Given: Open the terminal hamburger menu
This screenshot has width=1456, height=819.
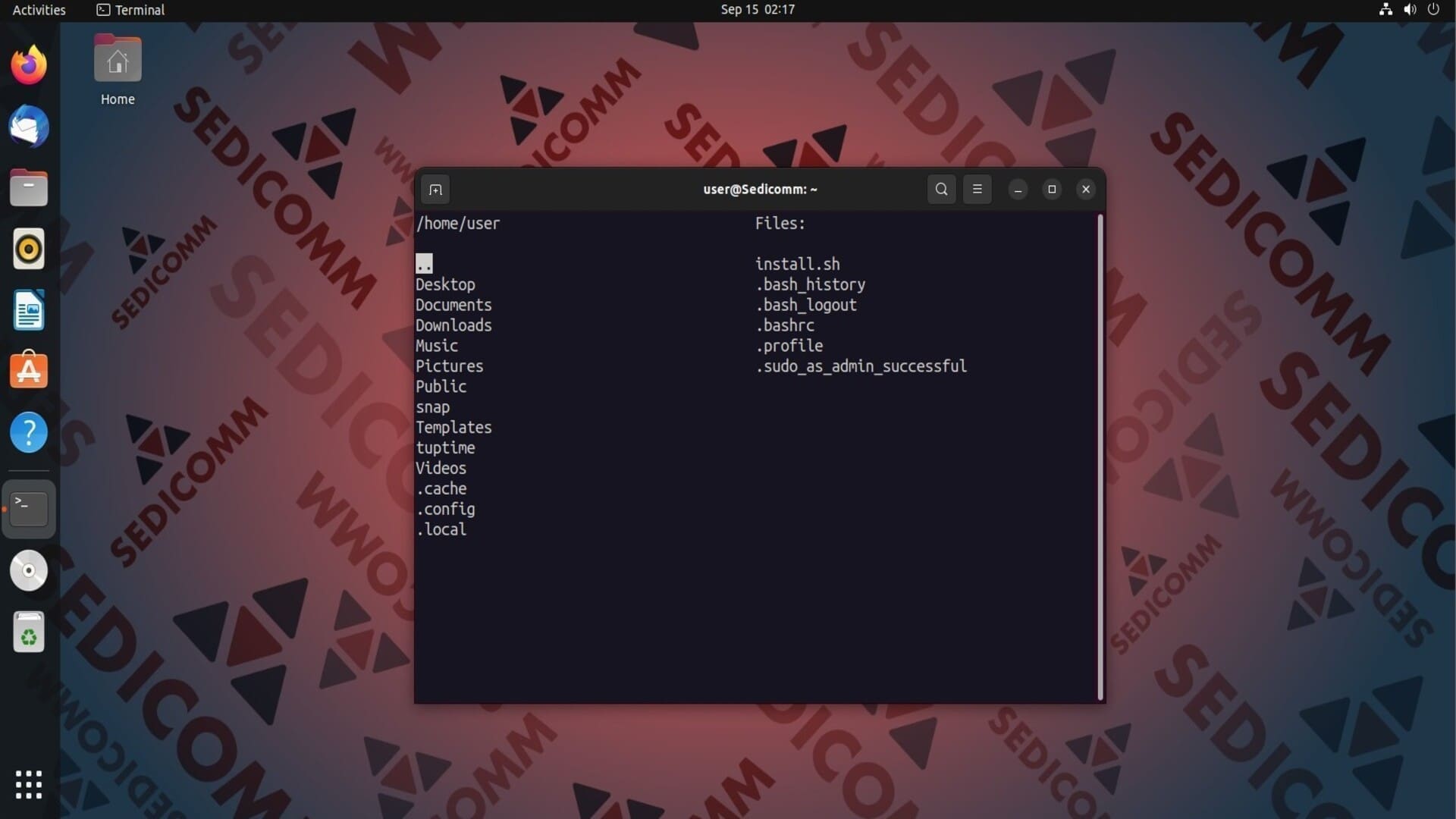Looking at the screenshot, I should coord(977,190).
